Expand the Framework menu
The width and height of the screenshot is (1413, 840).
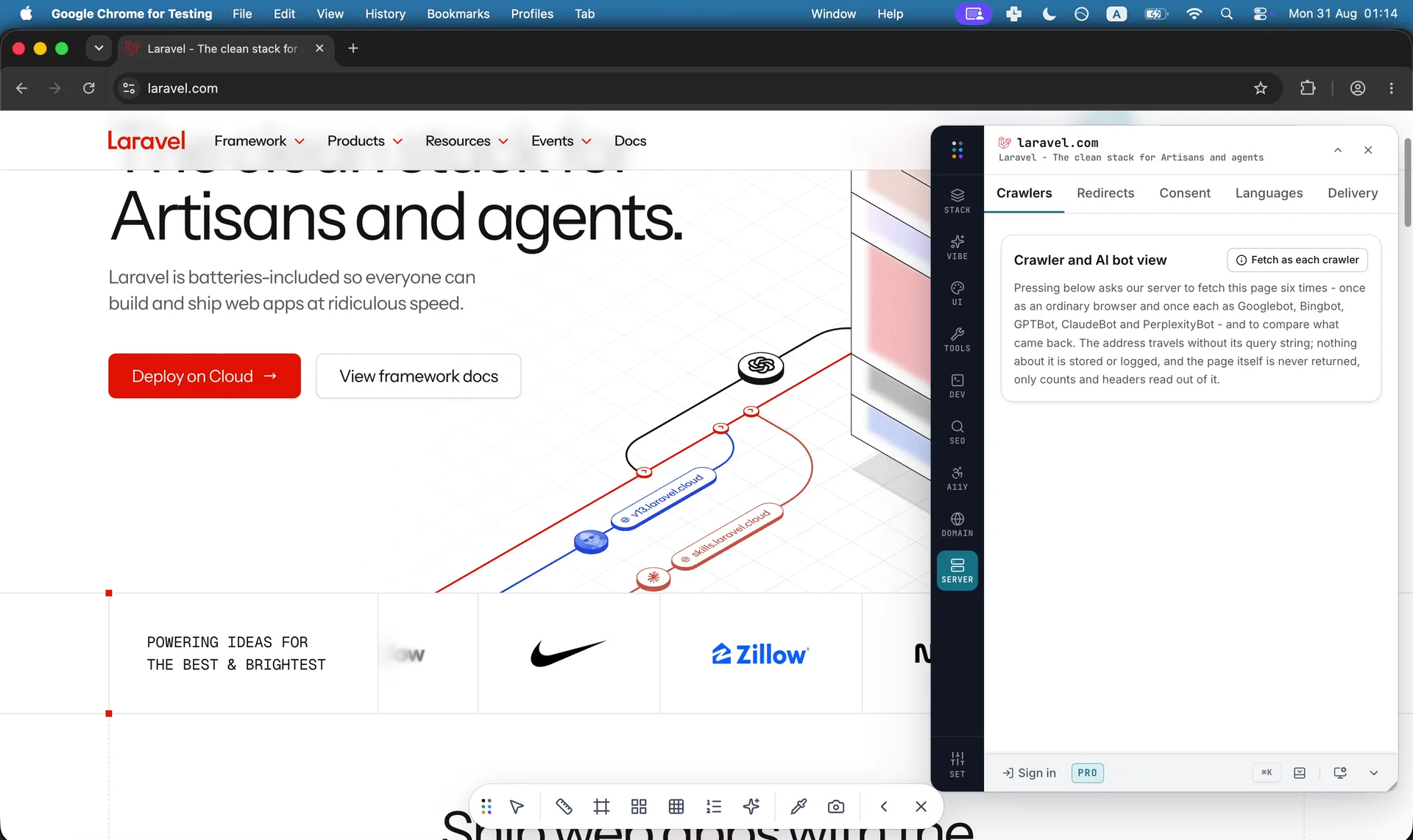click(x=259, y=140)
